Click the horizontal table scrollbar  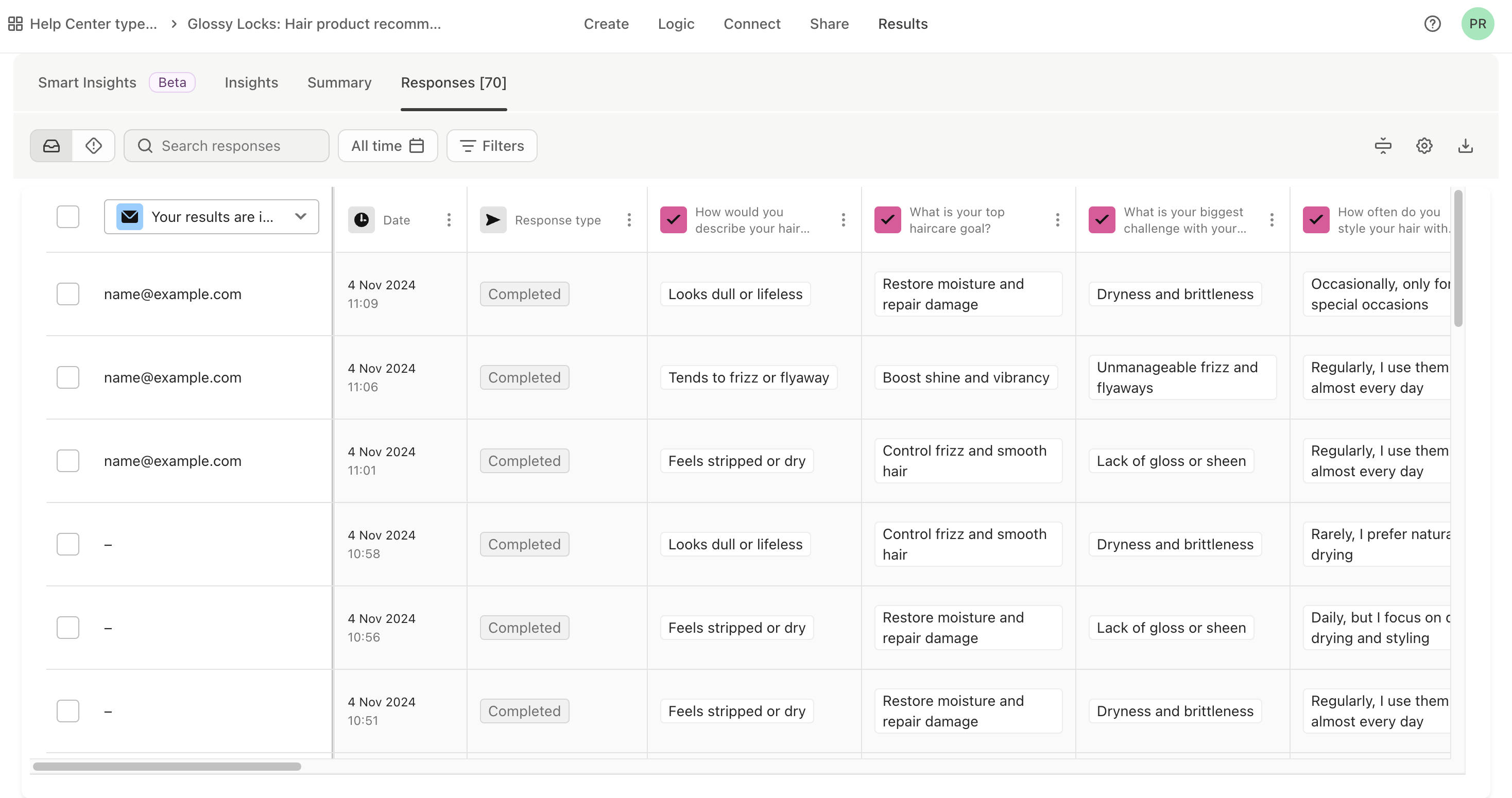pyautogui.click(x=167, y=766)
